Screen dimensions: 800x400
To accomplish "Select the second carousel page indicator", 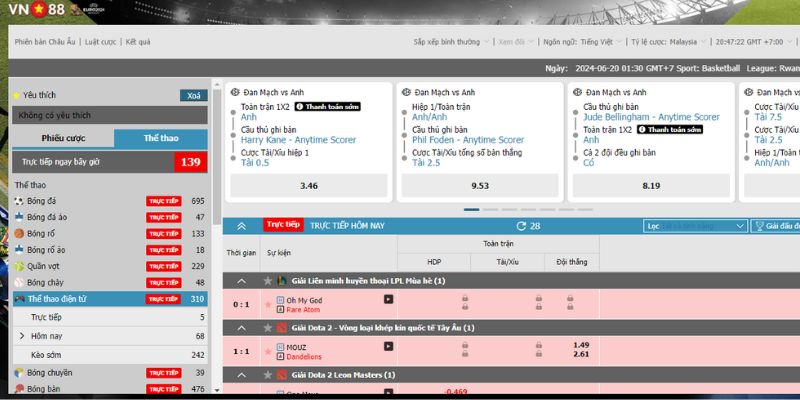I will pos(490,210).
